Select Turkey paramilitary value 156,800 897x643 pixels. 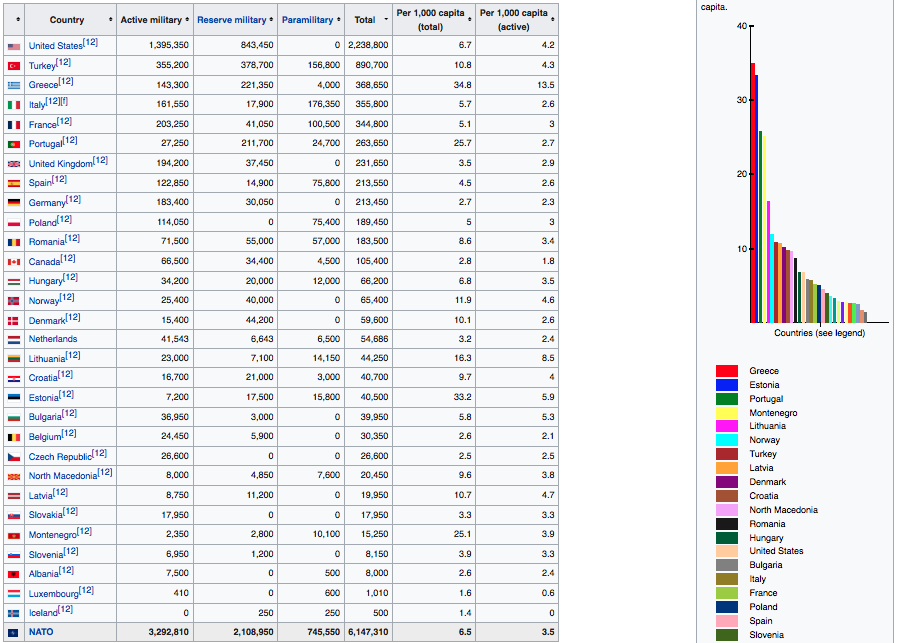324,65
